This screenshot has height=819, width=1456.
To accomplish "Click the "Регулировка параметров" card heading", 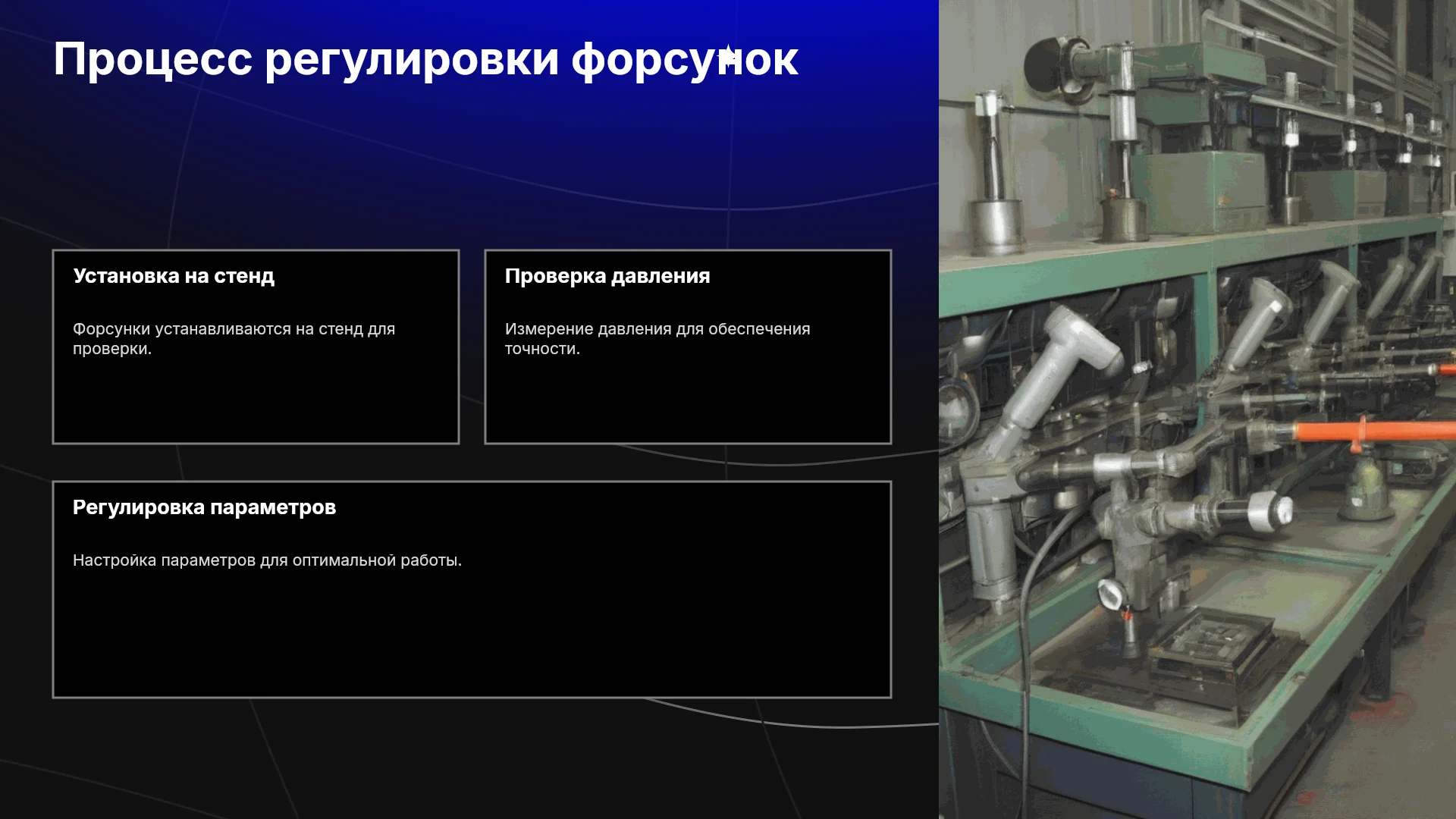I will point(204,507).
